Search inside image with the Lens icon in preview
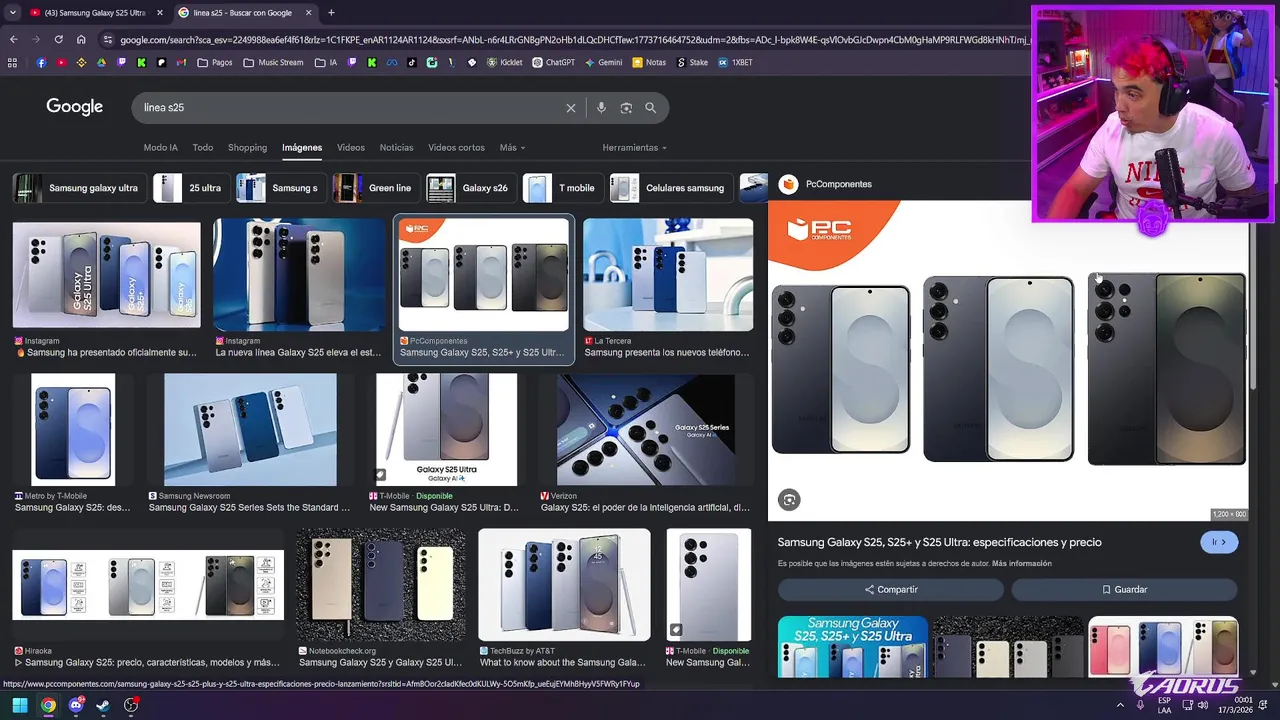The height and width of the screenshot is (720, 1280). (789, 500)
